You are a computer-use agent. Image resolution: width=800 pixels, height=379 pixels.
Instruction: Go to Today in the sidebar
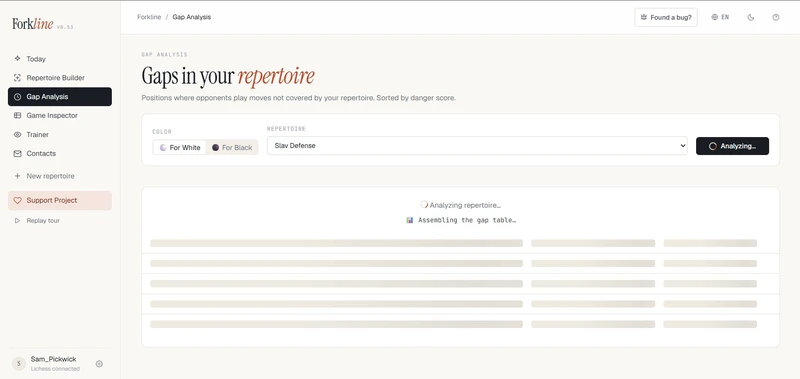point(60,59)
